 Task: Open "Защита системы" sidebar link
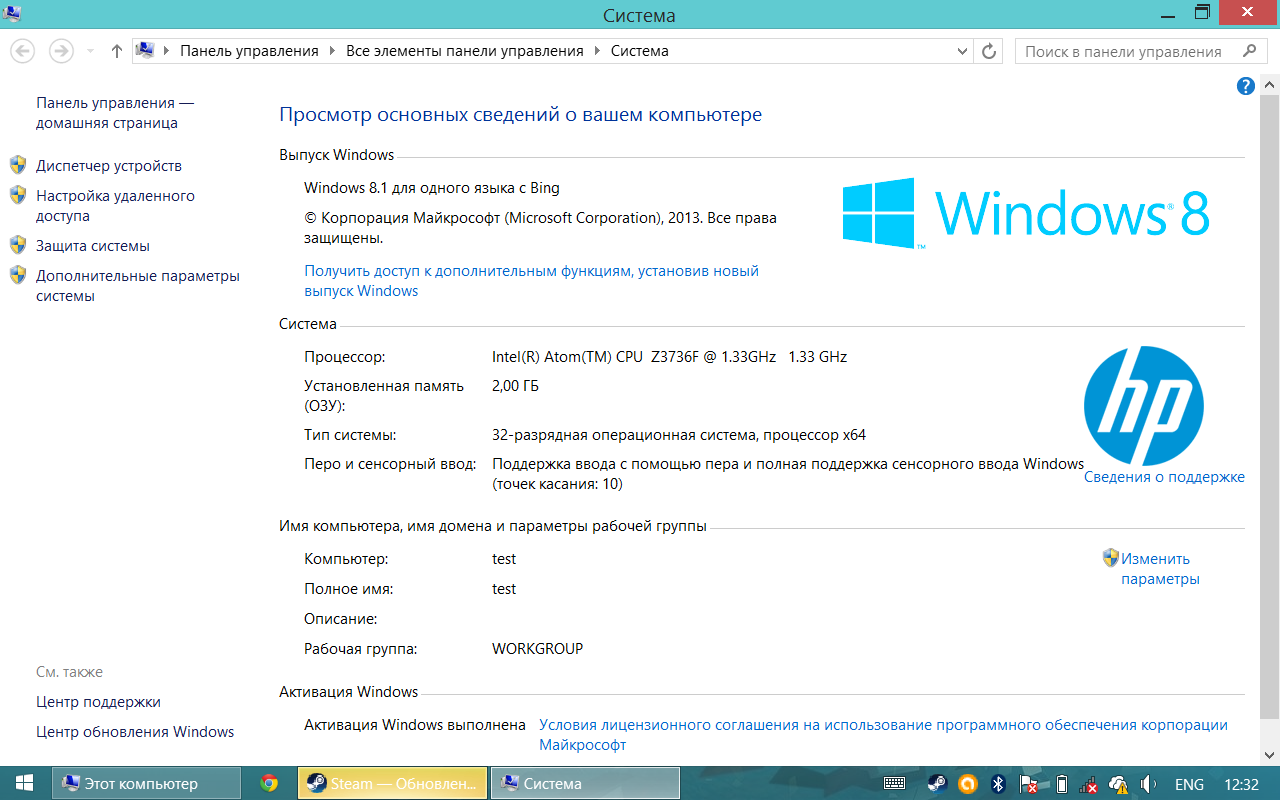tap(93, 246)
